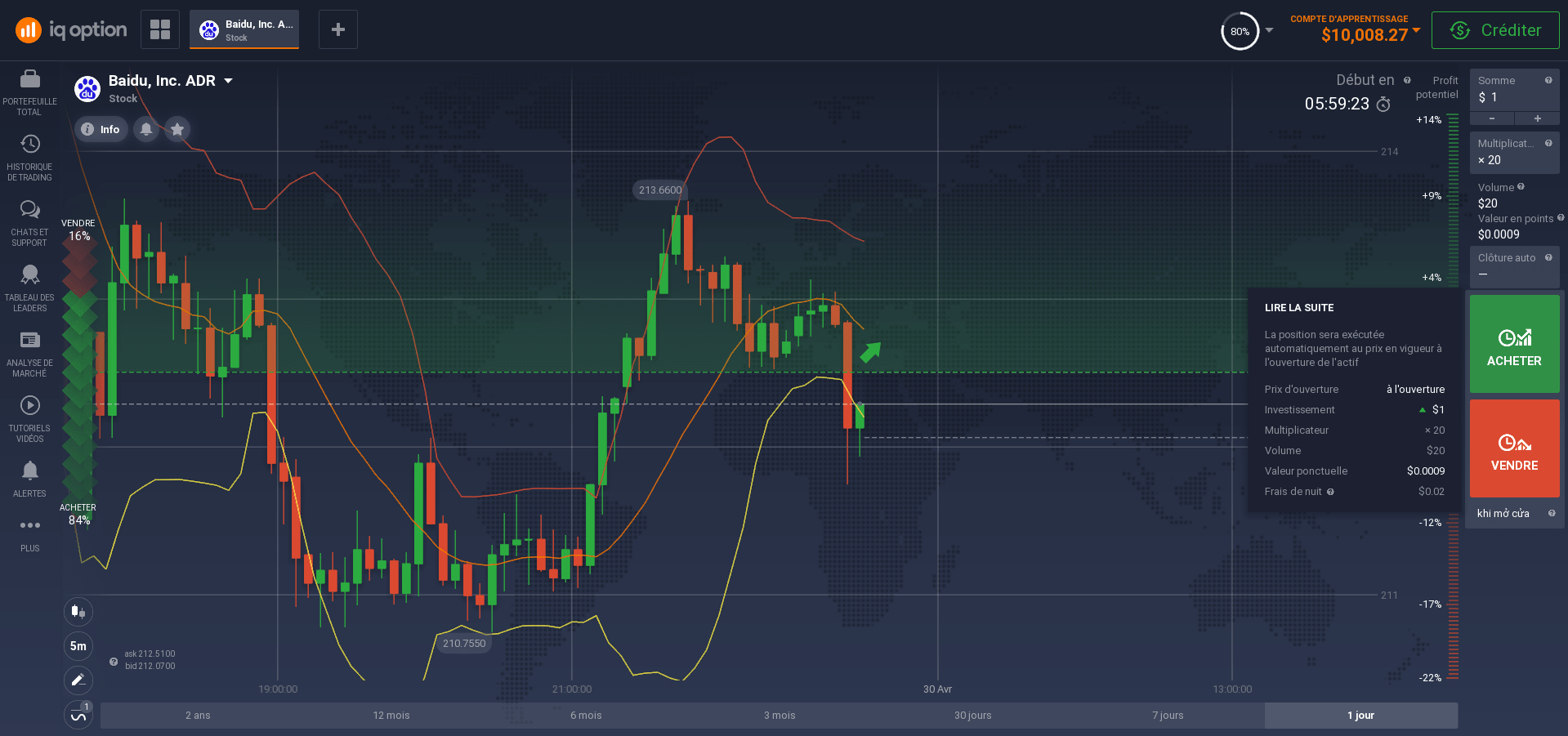
Task: Open the Info button for Baidu
Action: pos(101,129)
